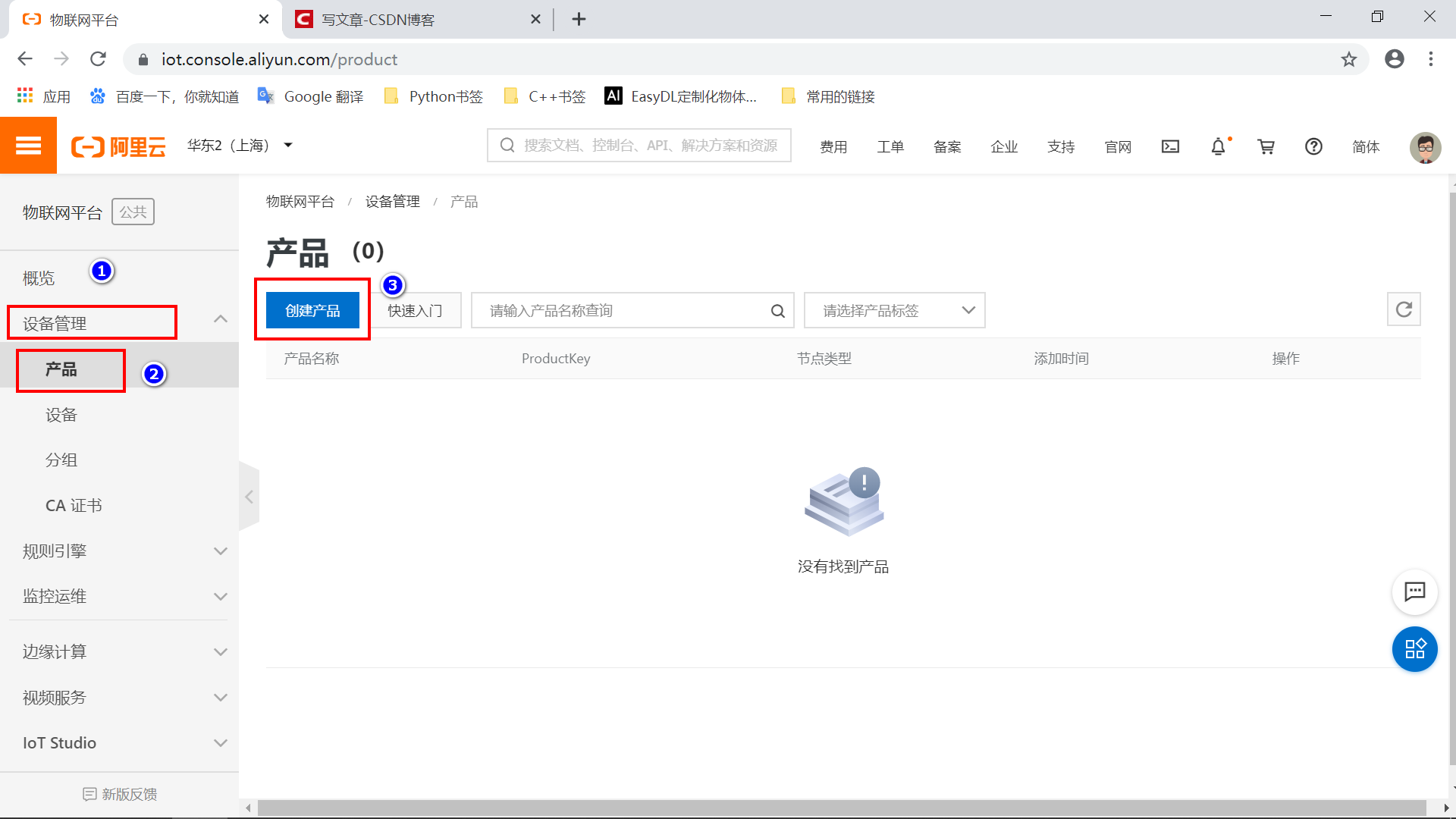Refresh the product list
The height and width of the screenshot is (819, 1456).
tap(1404, 309)
